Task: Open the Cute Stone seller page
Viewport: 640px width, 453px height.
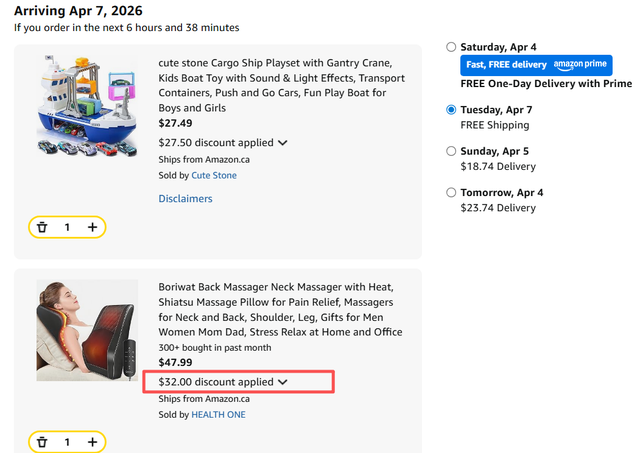Action: tap(214, 175)
